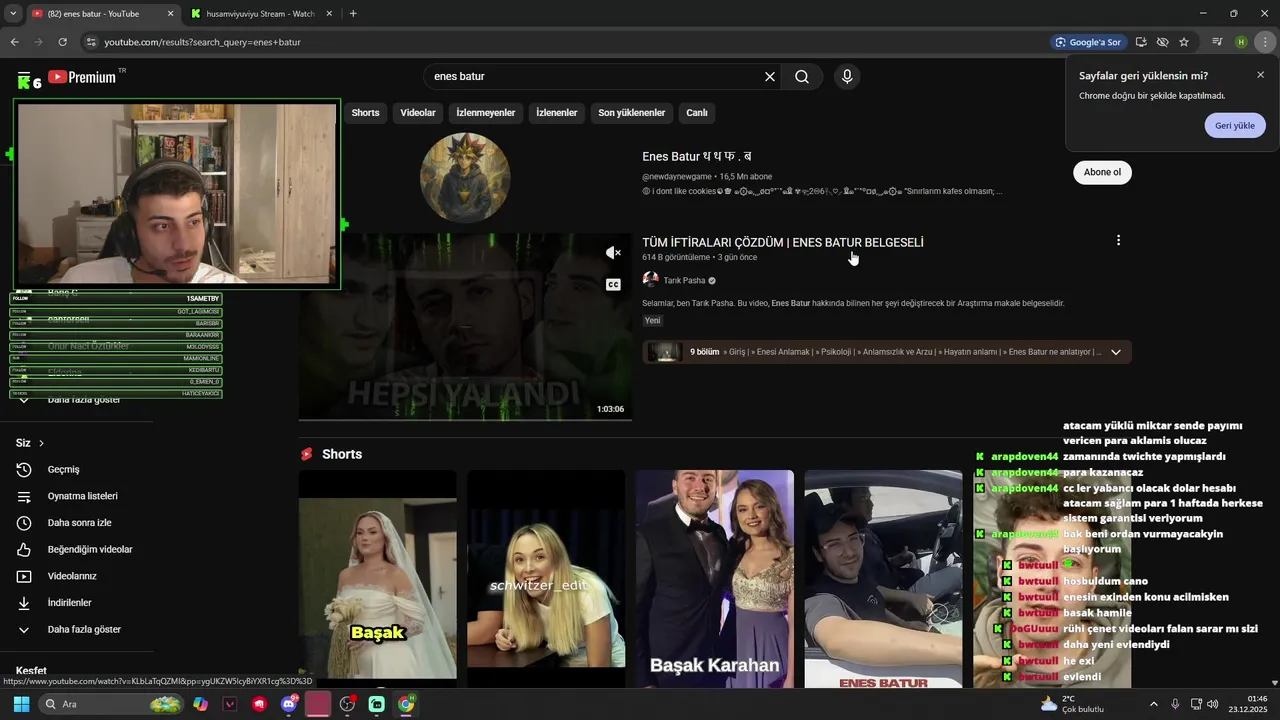Reload the page with the refresh icon
The image size is (1280, 720).
pos(62,42)
